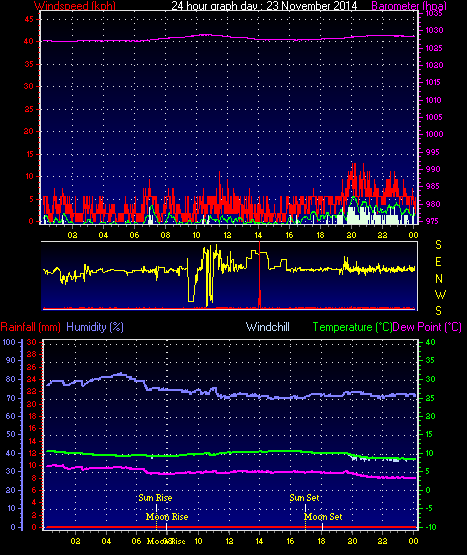Image resolution: width=467 pixels, height=555 pixels.
Task: Click the 24 hour graph day title
Action: pos(264,5)
